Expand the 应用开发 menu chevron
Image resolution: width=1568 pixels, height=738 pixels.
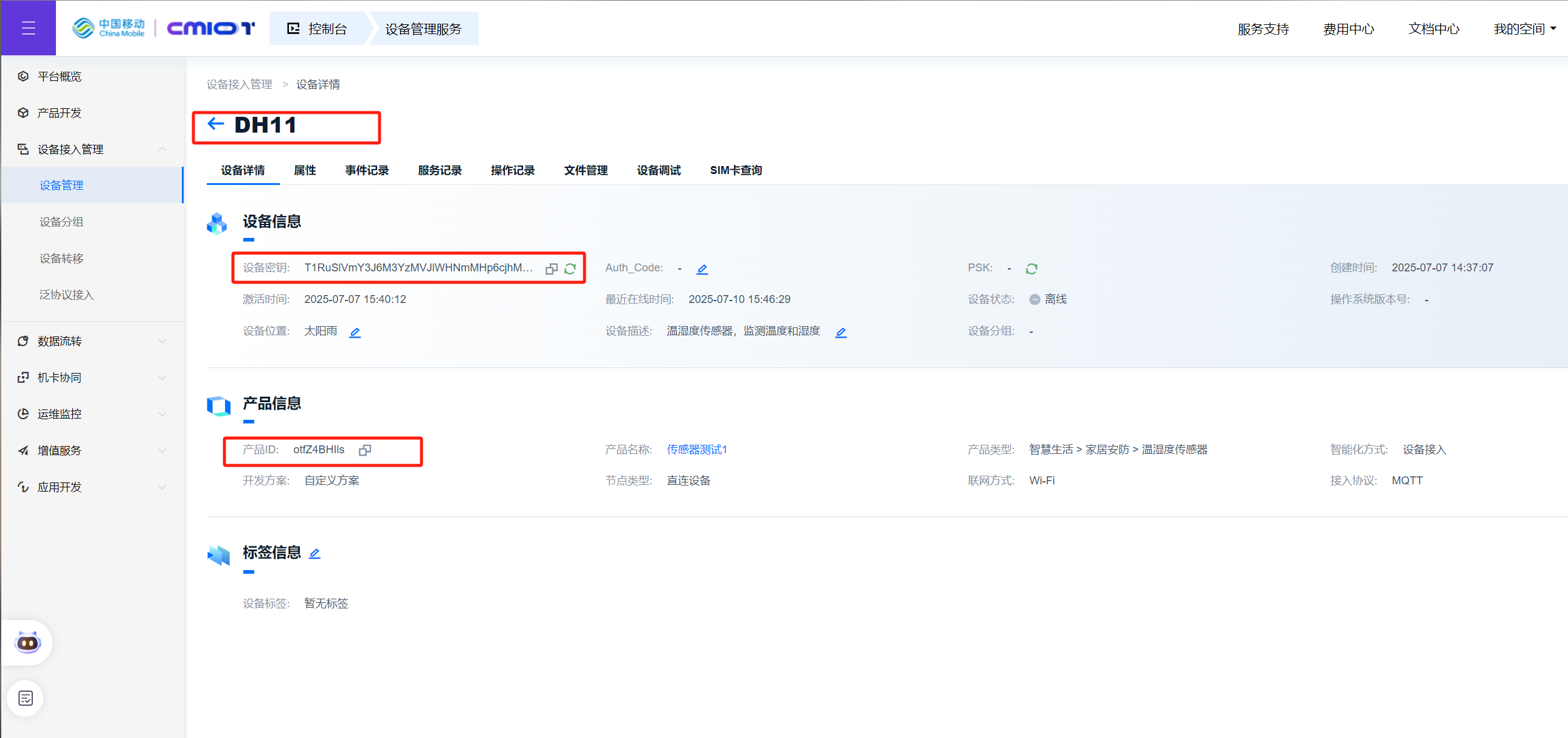tap(162, 487)
